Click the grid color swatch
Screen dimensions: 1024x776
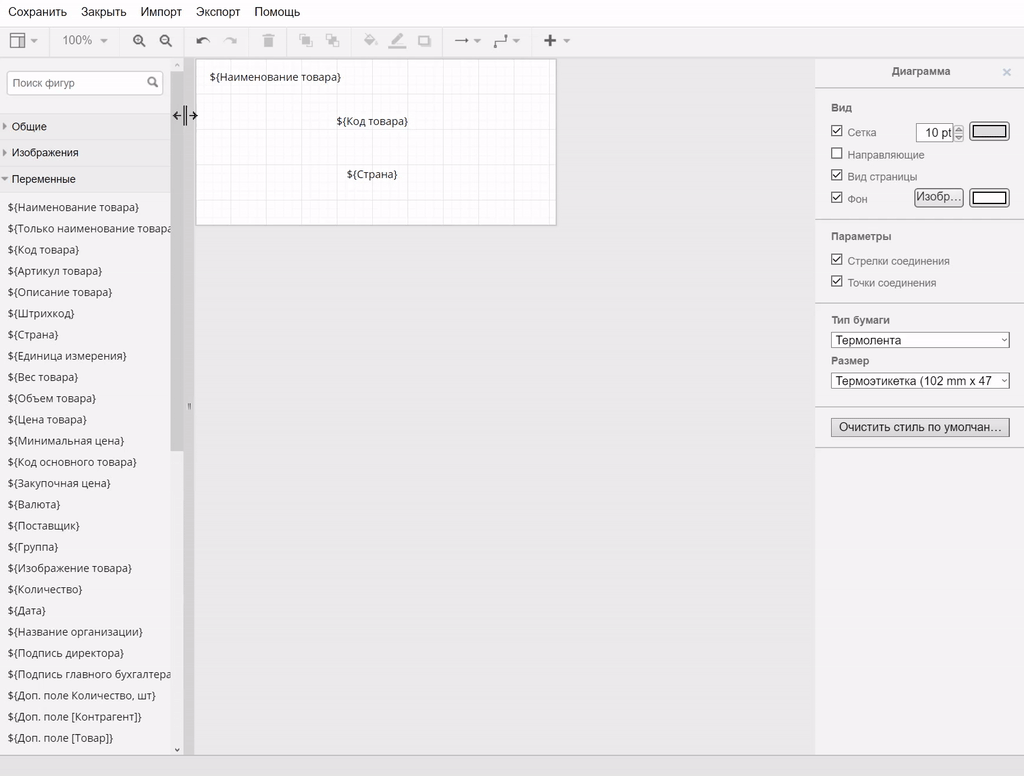click(x=990, y=132)
